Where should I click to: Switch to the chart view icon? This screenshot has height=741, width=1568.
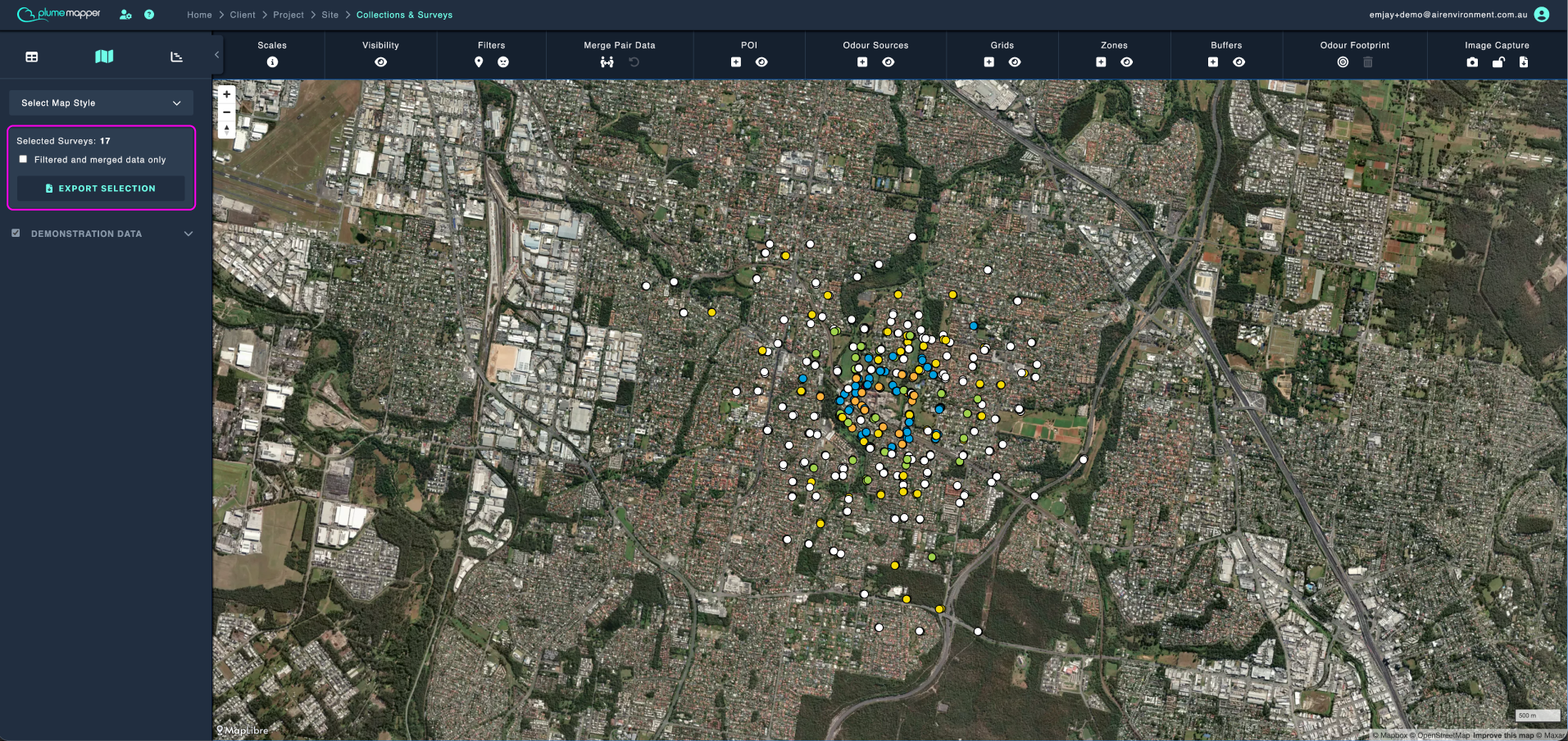click(x=176, y=57)
